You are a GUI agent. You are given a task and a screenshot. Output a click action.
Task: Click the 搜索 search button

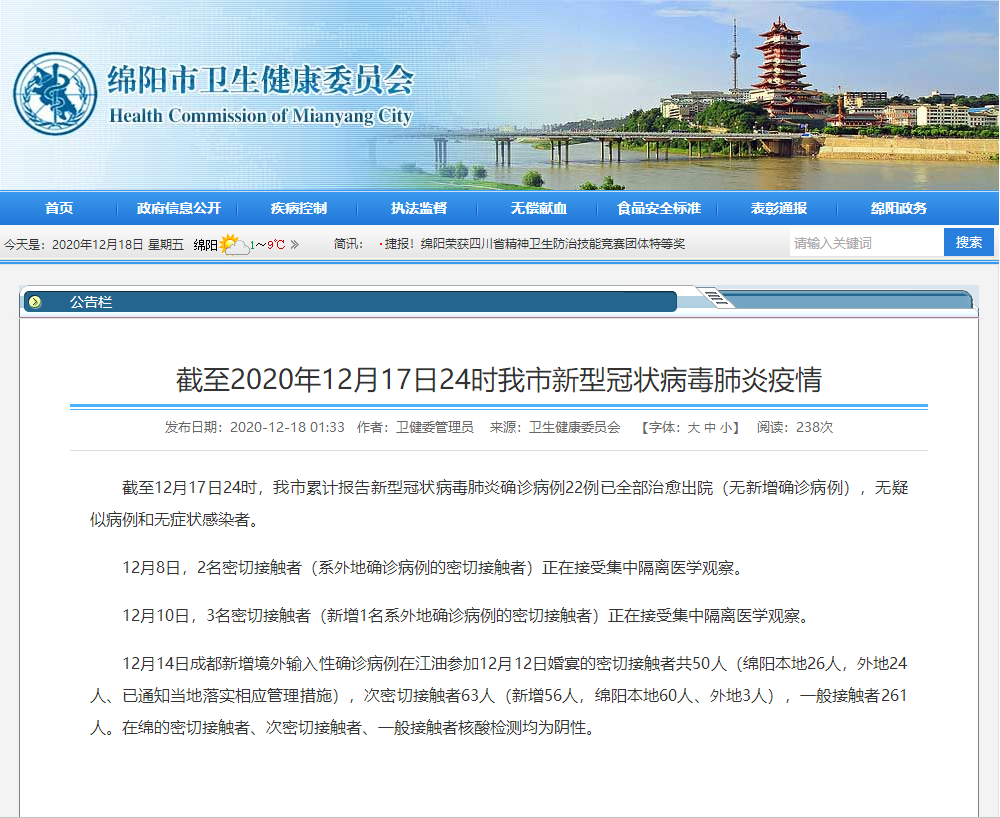click(x=969, y=242)
